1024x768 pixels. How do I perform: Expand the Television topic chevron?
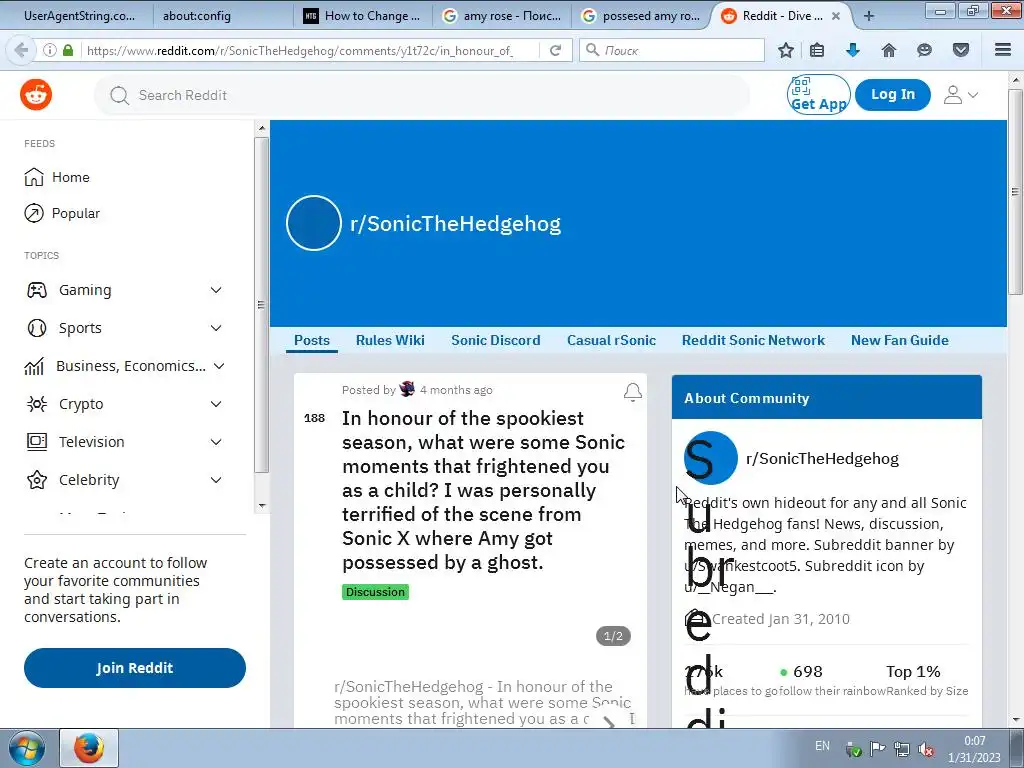pyautogui.click(x=216, y=442)
